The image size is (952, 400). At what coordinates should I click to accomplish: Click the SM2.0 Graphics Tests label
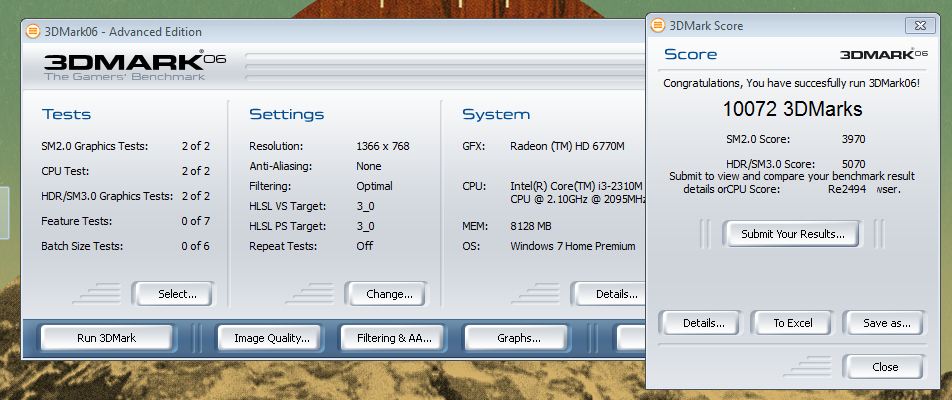click(95, 146)
